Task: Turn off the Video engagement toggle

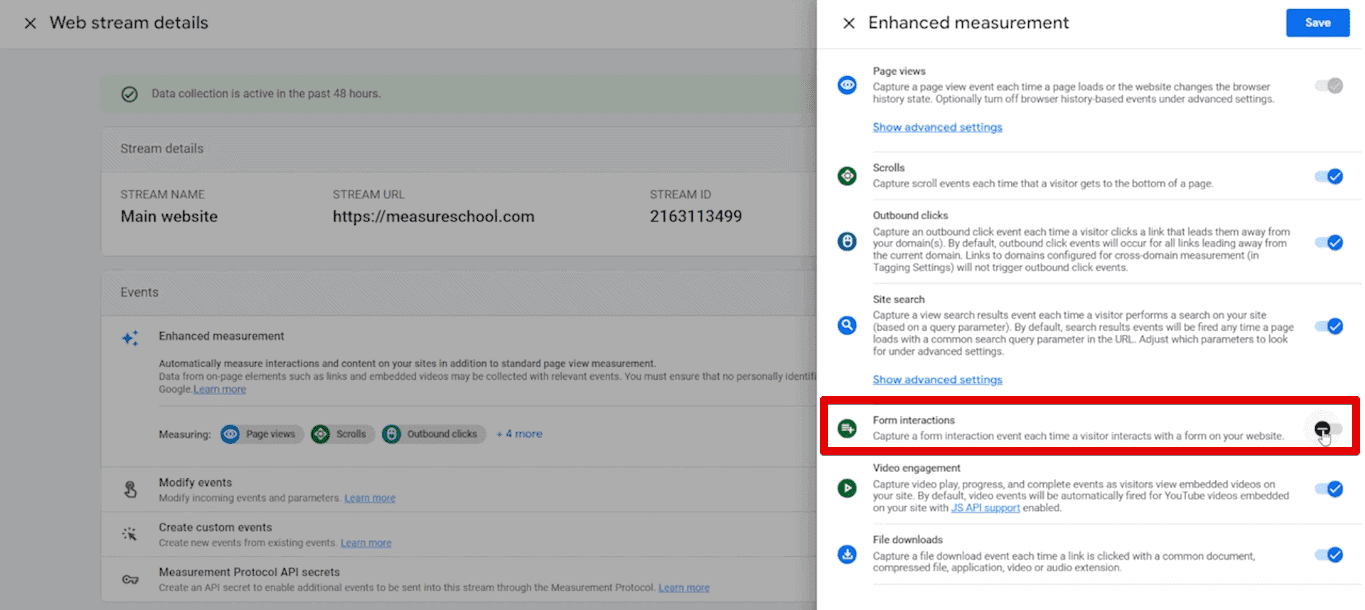Action: pos(1330,489)
